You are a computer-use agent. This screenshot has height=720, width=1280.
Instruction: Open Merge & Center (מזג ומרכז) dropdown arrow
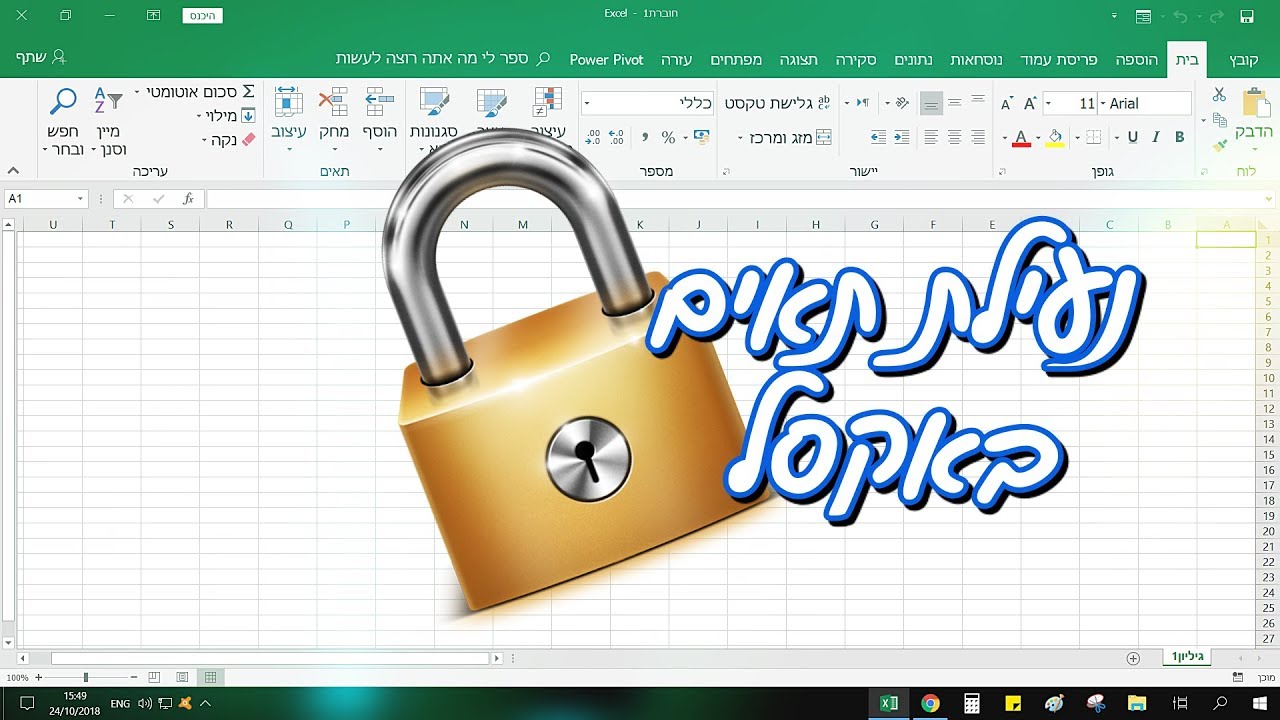point(742,137)
